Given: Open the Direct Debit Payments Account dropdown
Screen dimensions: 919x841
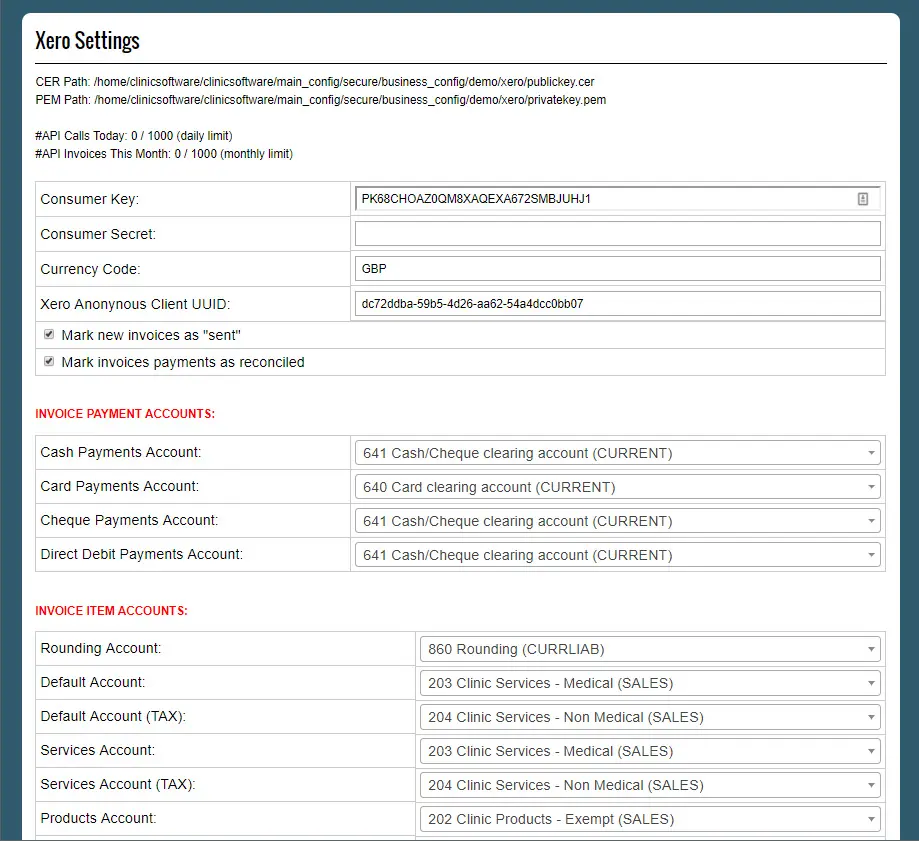Looking at the screenshot, I should pos(618,555).
